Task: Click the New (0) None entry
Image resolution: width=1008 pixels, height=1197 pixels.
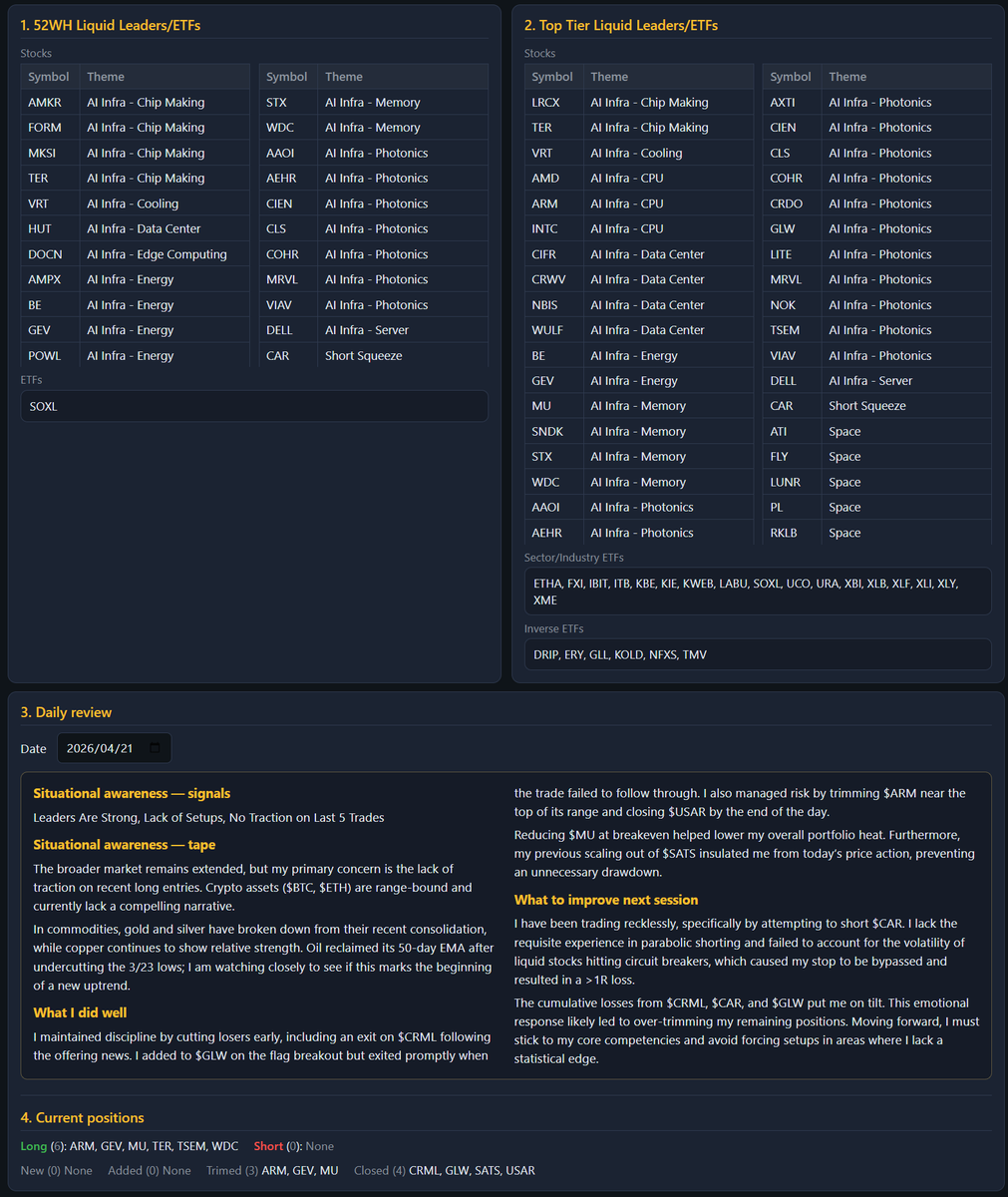Action: tap(57, 1171)
